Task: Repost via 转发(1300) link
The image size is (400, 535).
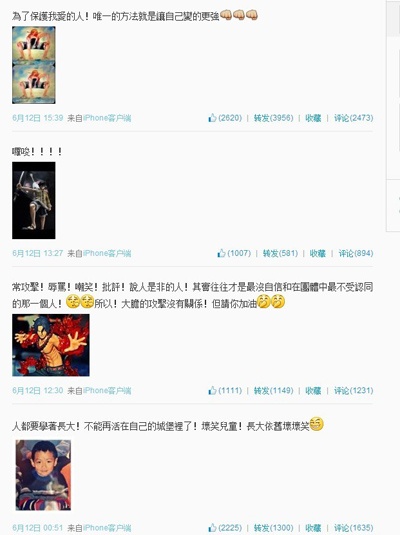Action: [x=273, y=527]
